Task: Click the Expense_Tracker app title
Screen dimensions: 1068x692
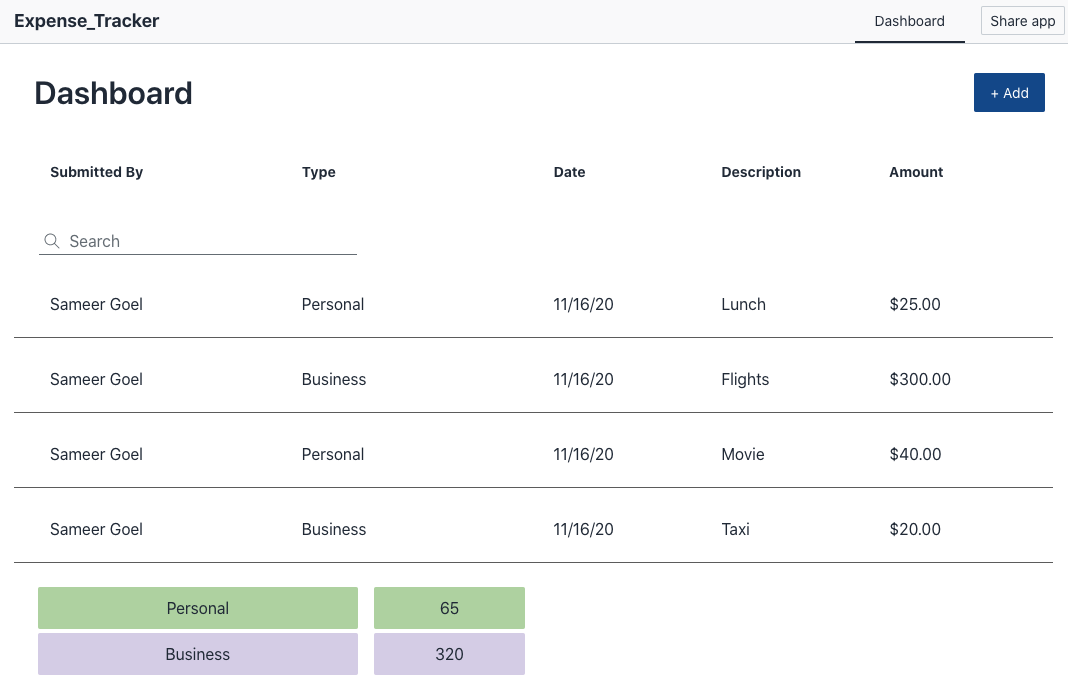Action: [86, 21]
